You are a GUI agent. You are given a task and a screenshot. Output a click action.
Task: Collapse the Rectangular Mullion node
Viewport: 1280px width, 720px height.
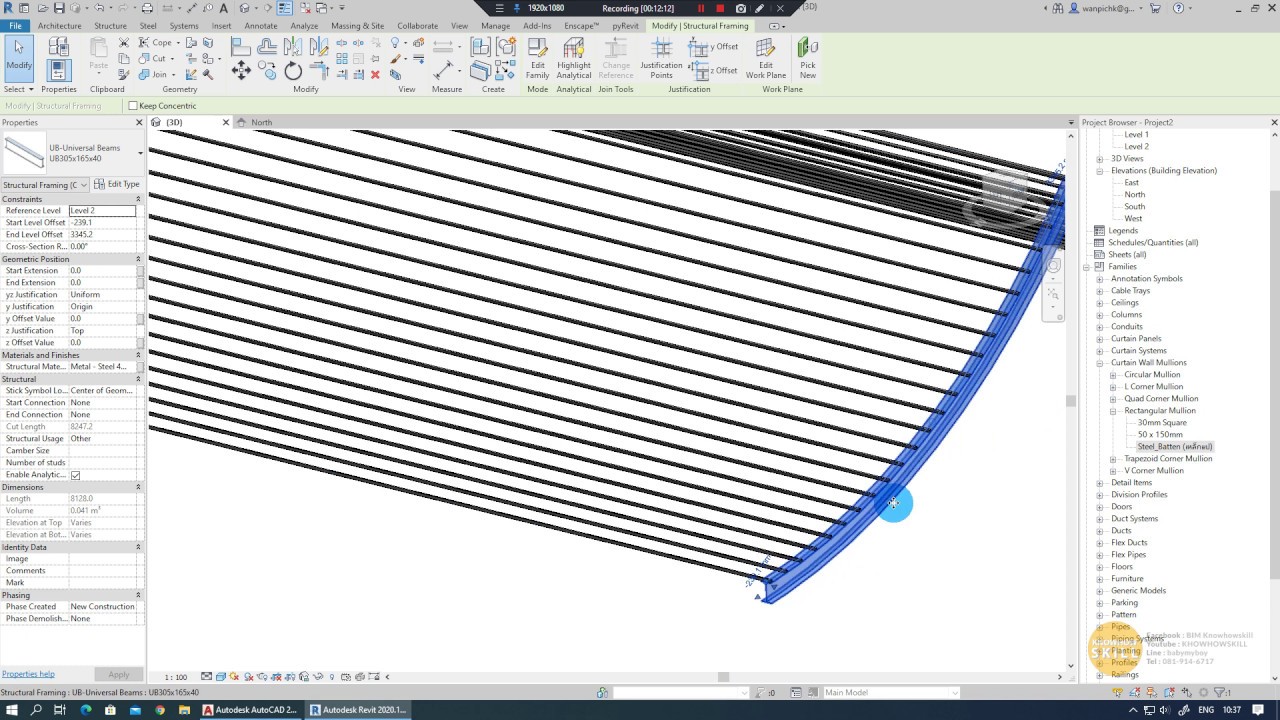(x=1113, y=411)
